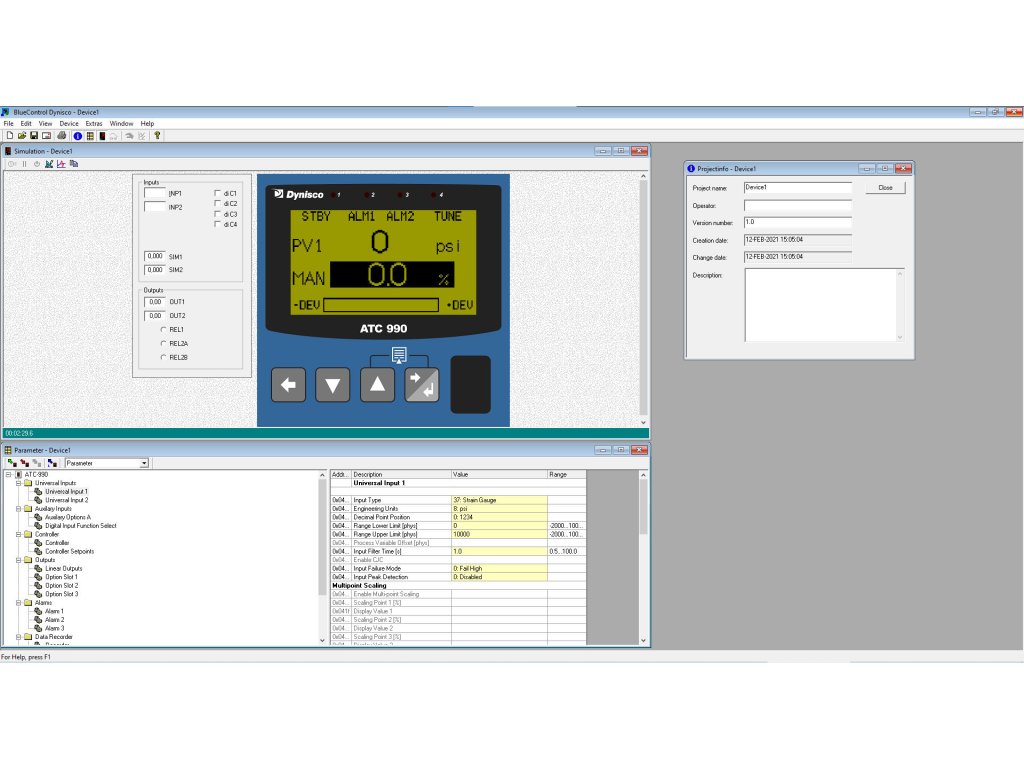Collapse the Alarms folder node
1024x768 pixels.
[18, 603]
